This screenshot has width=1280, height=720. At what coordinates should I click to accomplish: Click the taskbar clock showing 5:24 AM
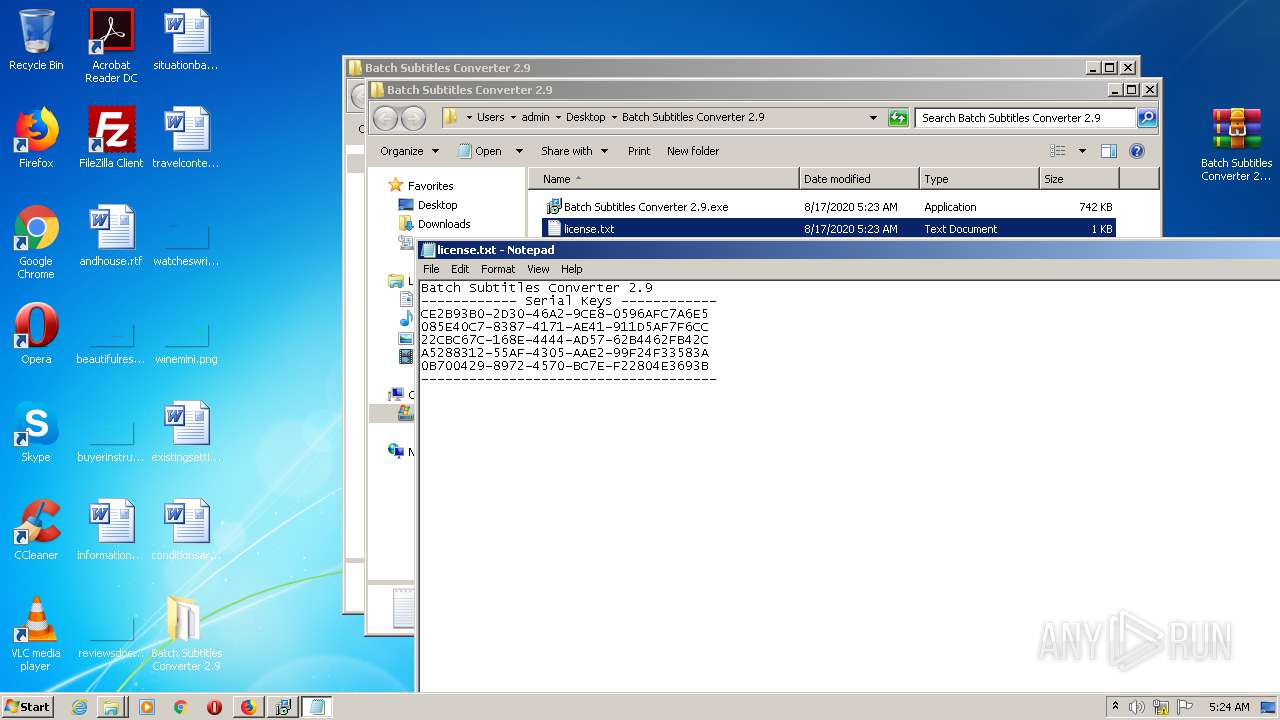pyautogui.click(x=1229, y=707)
